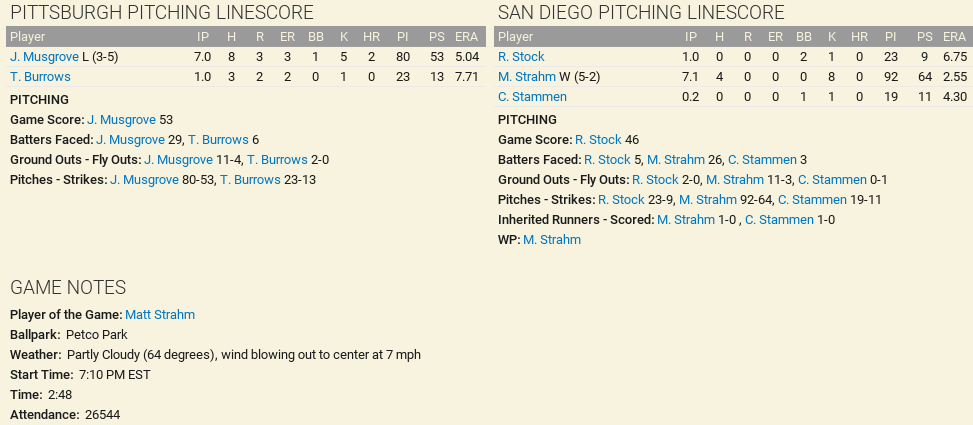Open C. Stammen in San Diego table row
The height and width of the screenshot is (425, 973).
532,97
